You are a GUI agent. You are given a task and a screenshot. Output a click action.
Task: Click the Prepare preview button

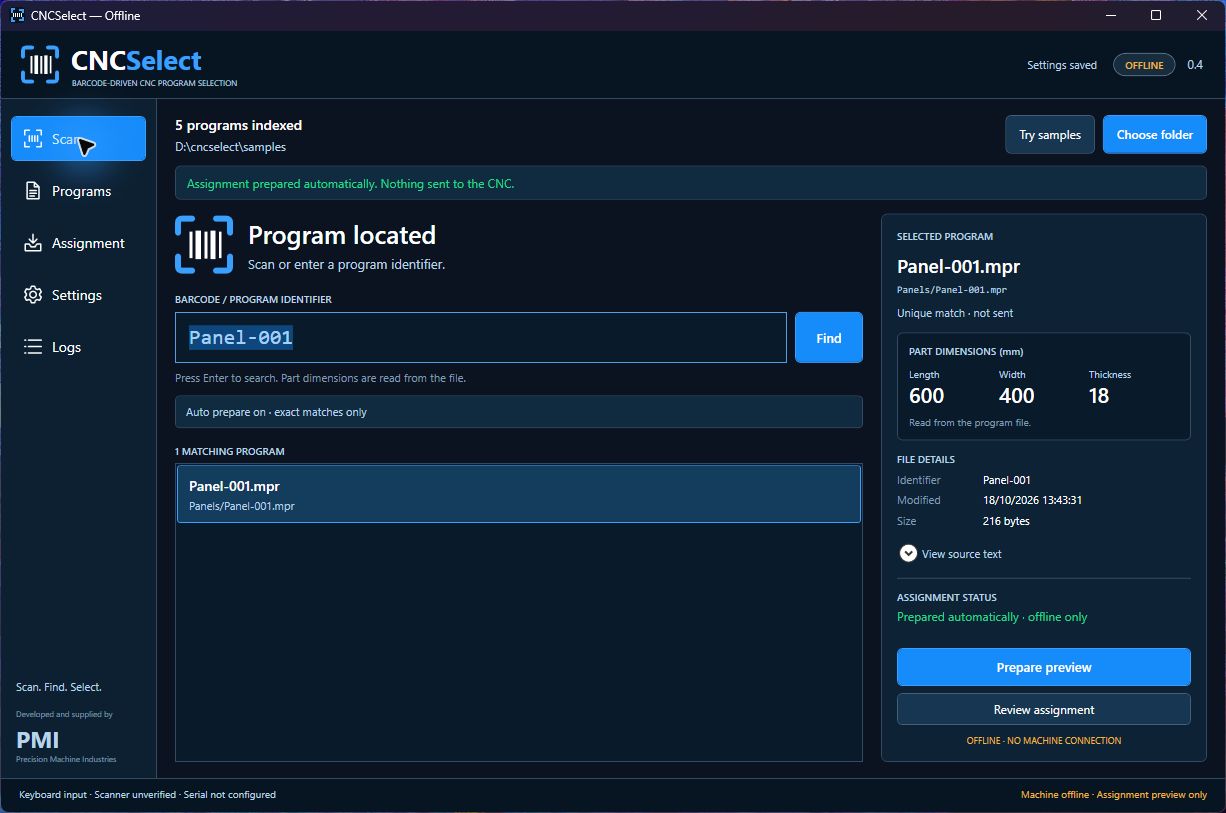pos(1044,667)
